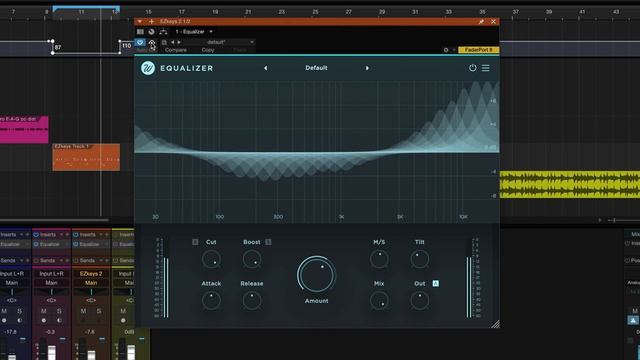The image size is (640, 360).
Task: Add insert with plus on the -17.8 channel
Action: coord(27,235)
